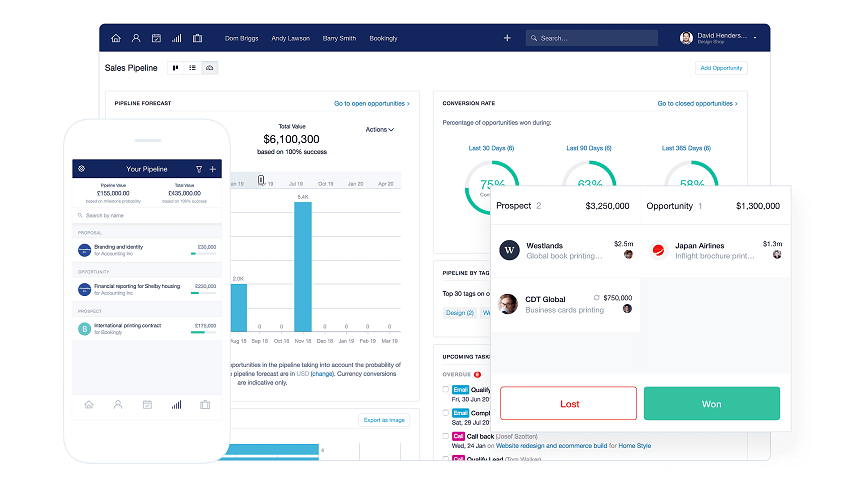Select the Last 365 Days conversion period
The image size is (856, 498).
coord(686,148)
